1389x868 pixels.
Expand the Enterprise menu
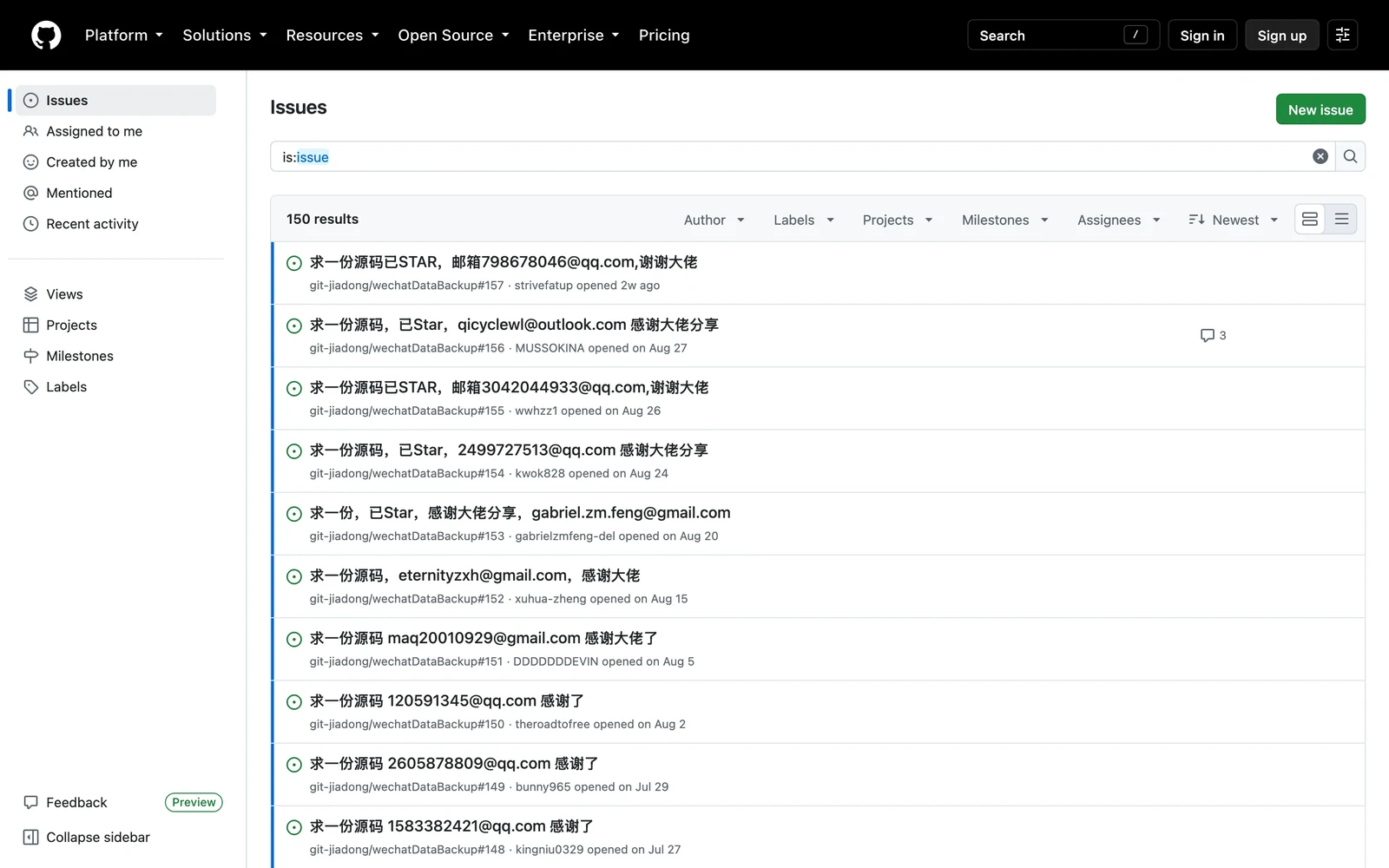click(x=574, y=36)
